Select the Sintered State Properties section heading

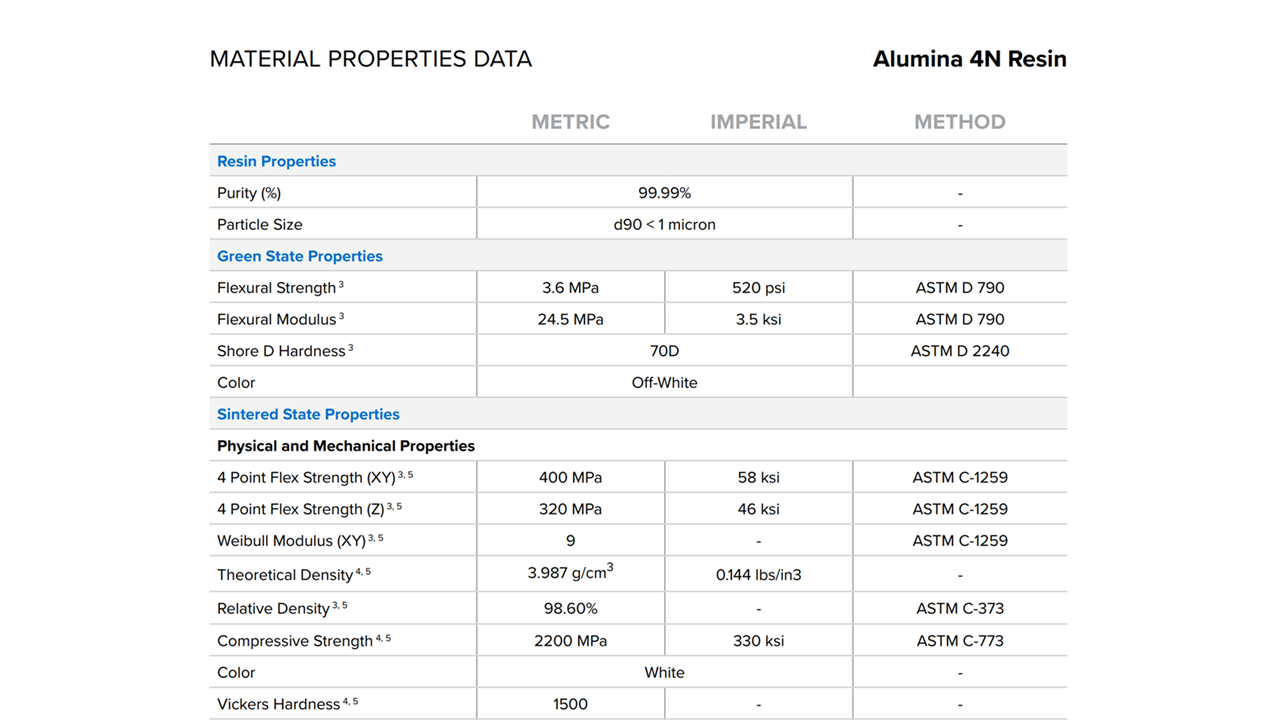click(x=308, y=414)
